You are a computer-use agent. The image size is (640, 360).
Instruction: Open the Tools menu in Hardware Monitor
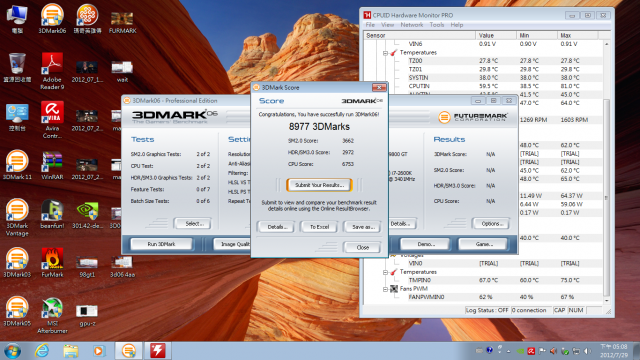point(437,25)
